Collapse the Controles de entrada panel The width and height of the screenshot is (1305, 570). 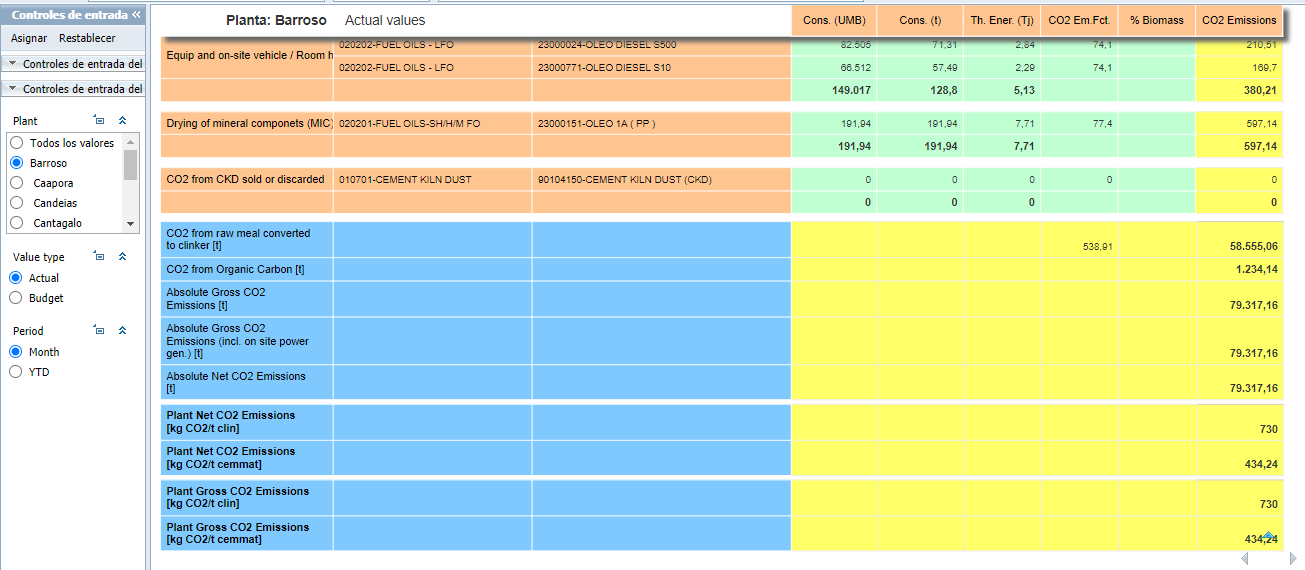point(136,15)
